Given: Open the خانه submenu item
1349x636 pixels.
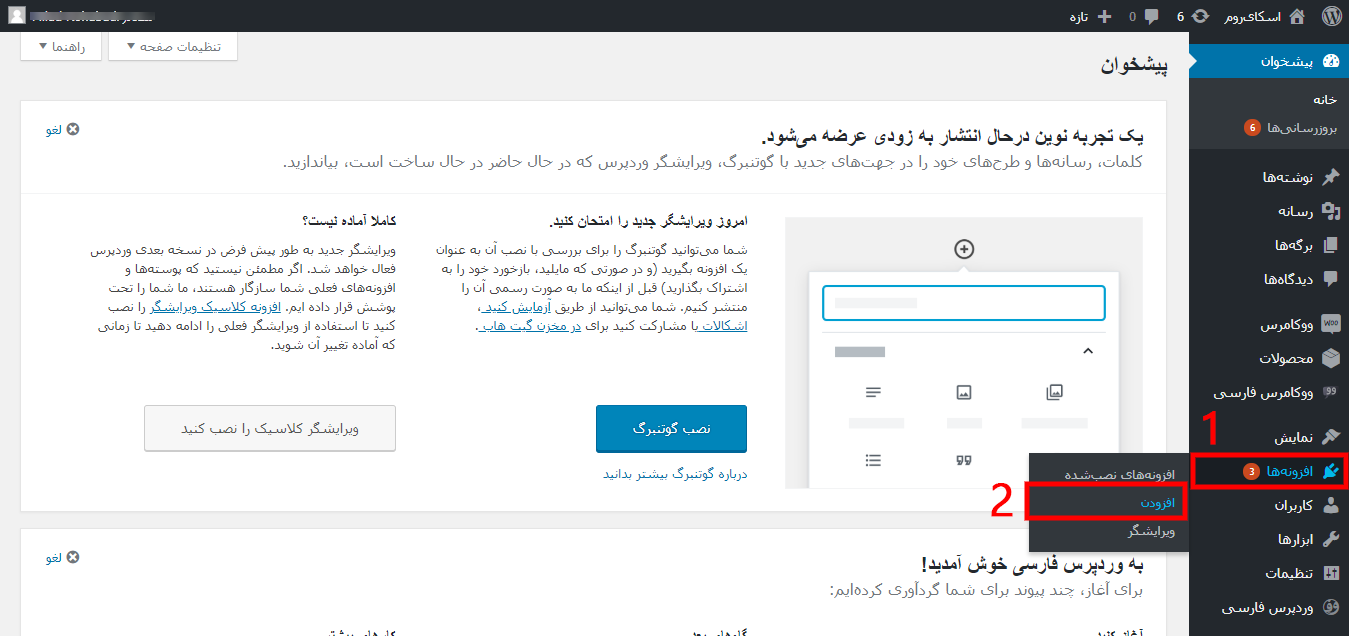Looking at the screenshot, I should (x=1325, y=100).
